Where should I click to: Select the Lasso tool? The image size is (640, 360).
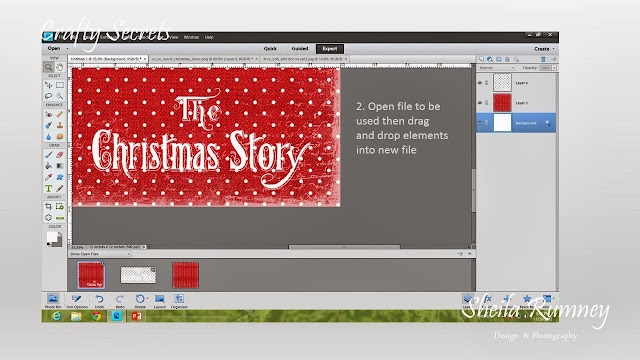[x=49, y=96]
